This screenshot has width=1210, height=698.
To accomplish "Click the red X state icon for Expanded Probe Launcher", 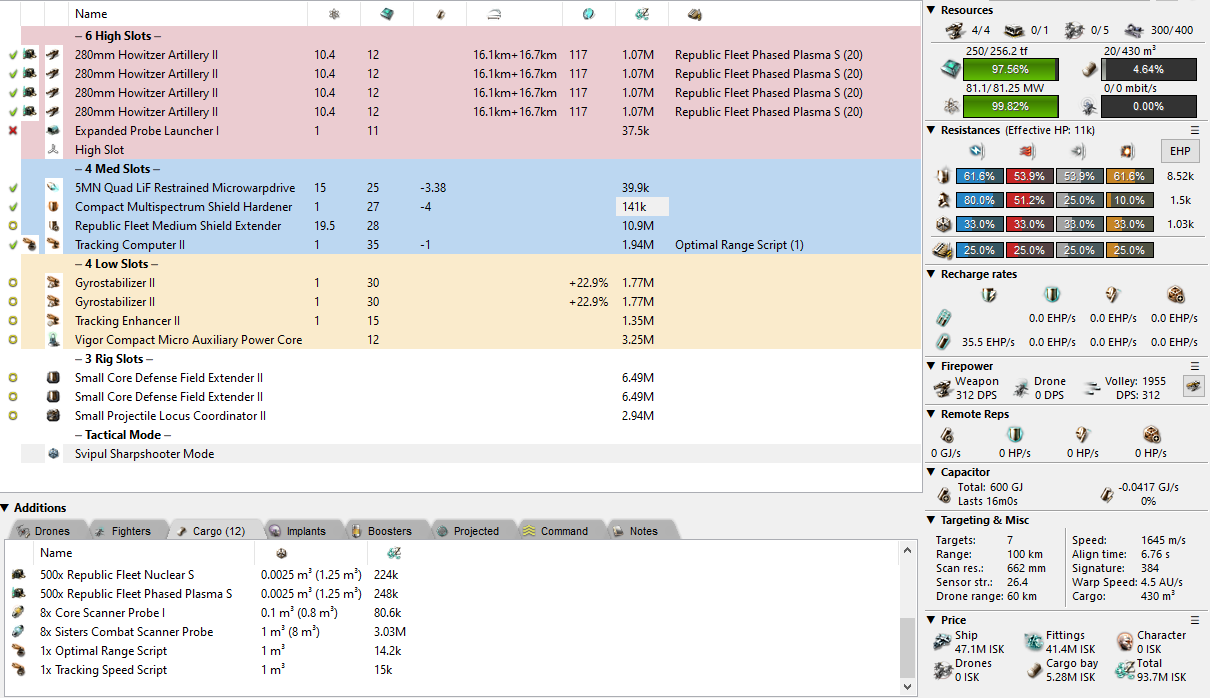I will point(12,131).
